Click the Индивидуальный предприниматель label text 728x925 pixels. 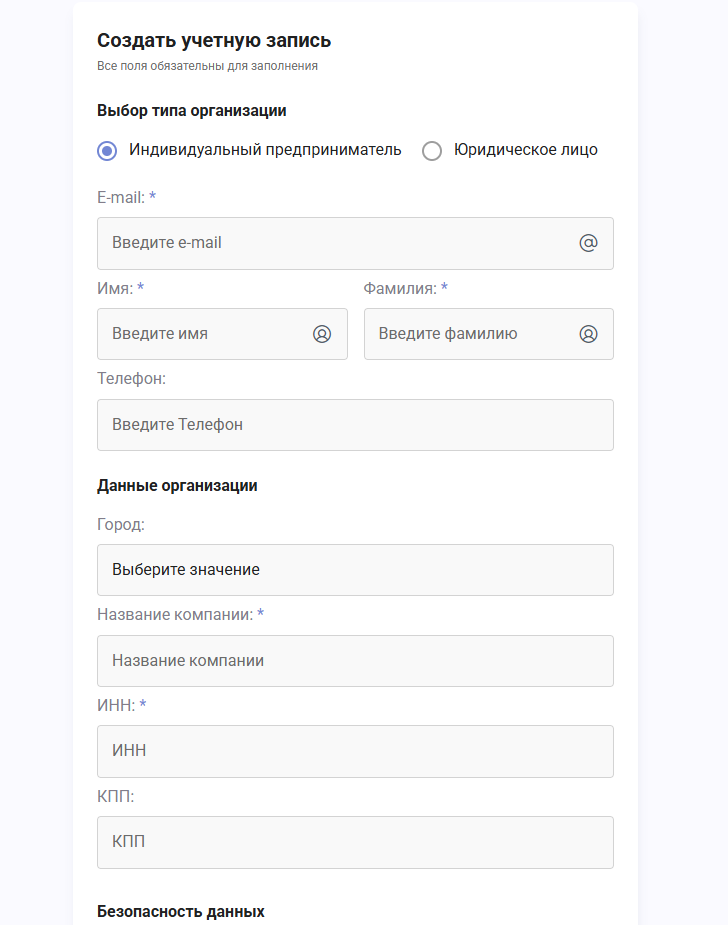(x=265, y=150)
